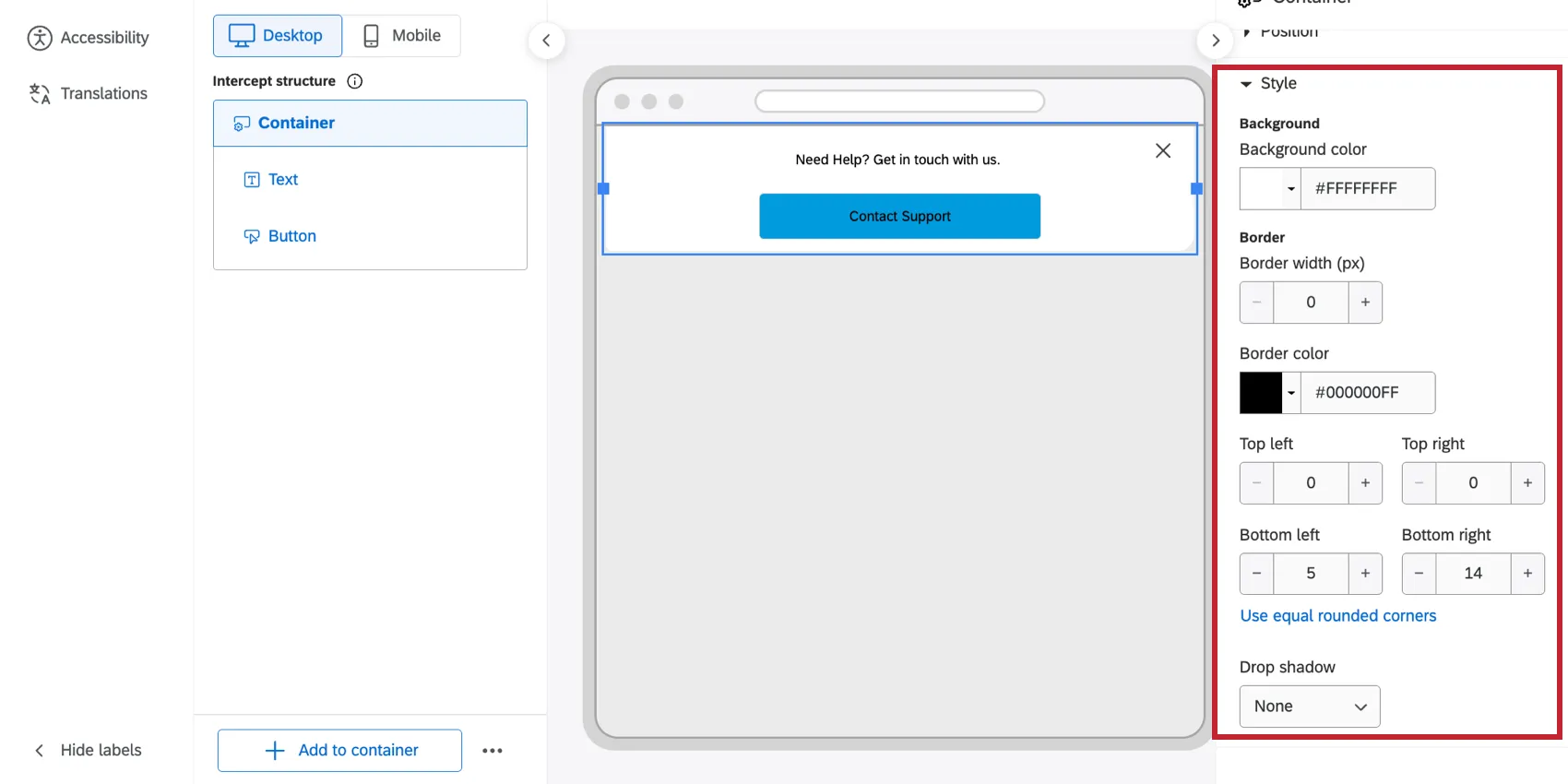Click the Container icon in structure
This screenshot has width=1568, height=784.
tap(242, 124)
